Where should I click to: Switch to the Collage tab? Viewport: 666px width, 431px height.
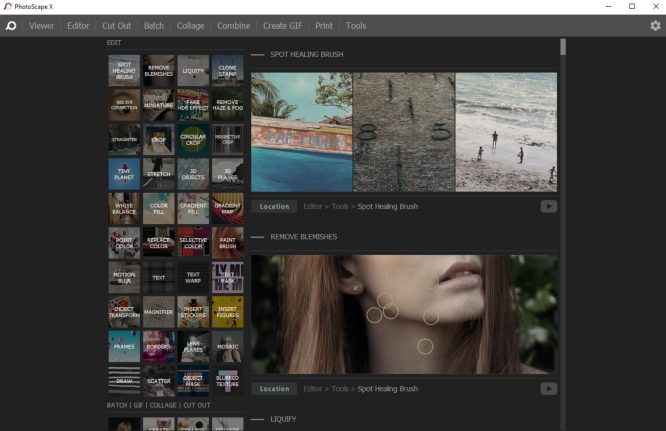pos(190,26)
